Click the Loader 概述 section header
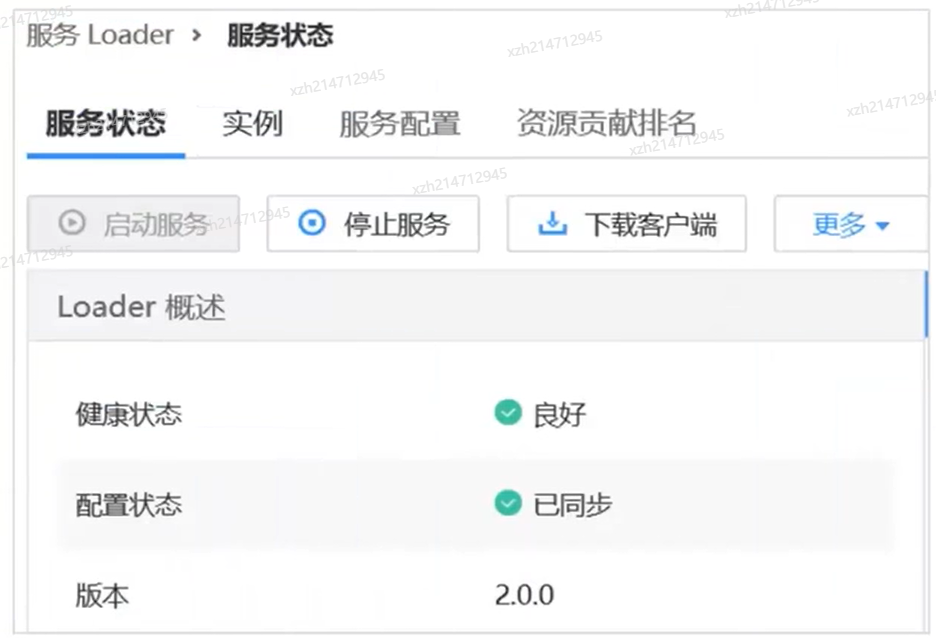 click(x=141, y=307)
